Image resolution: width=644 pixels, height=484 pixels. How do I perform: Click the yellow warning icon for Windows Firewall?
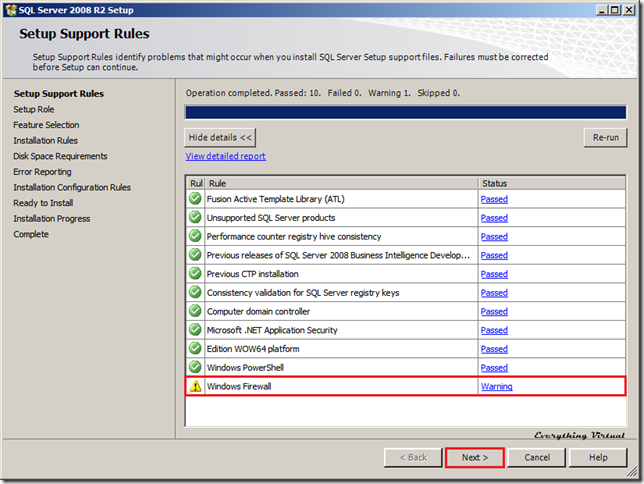[196, 386]
